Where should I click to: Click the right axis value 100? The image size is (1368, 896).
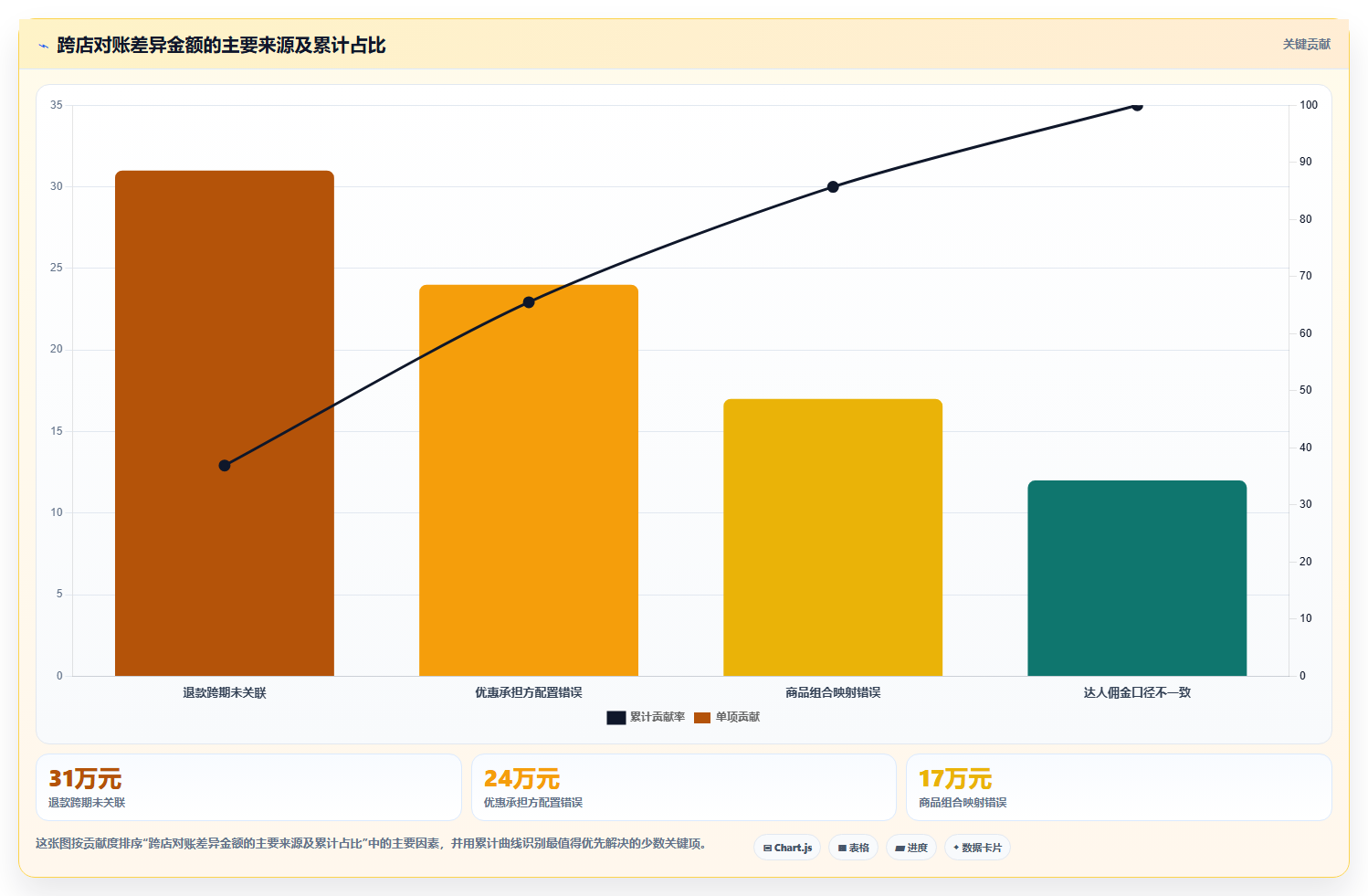(x=1309, y=105)
